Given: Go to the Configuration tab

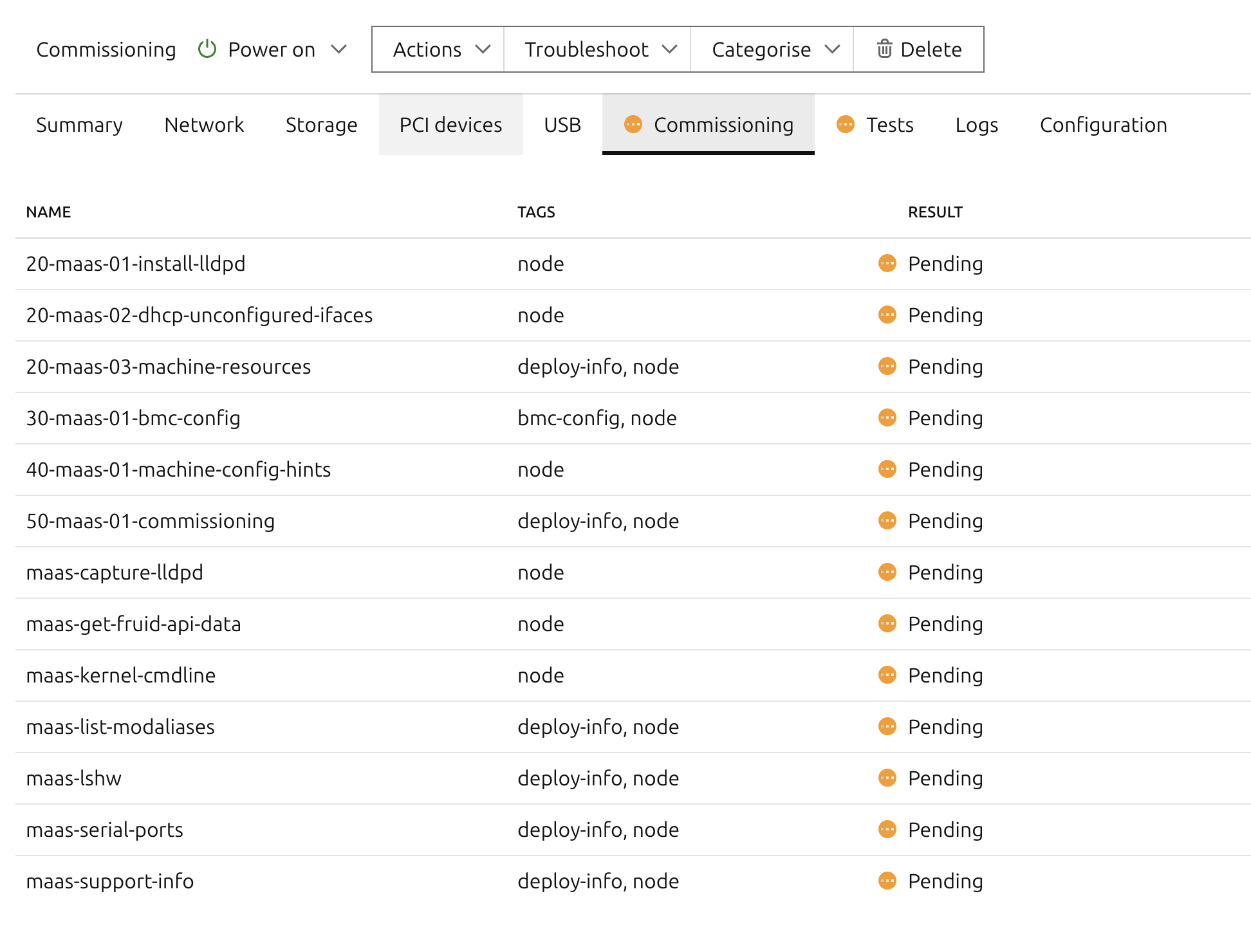Looking at the screenshot, I should click(1103, 124).
